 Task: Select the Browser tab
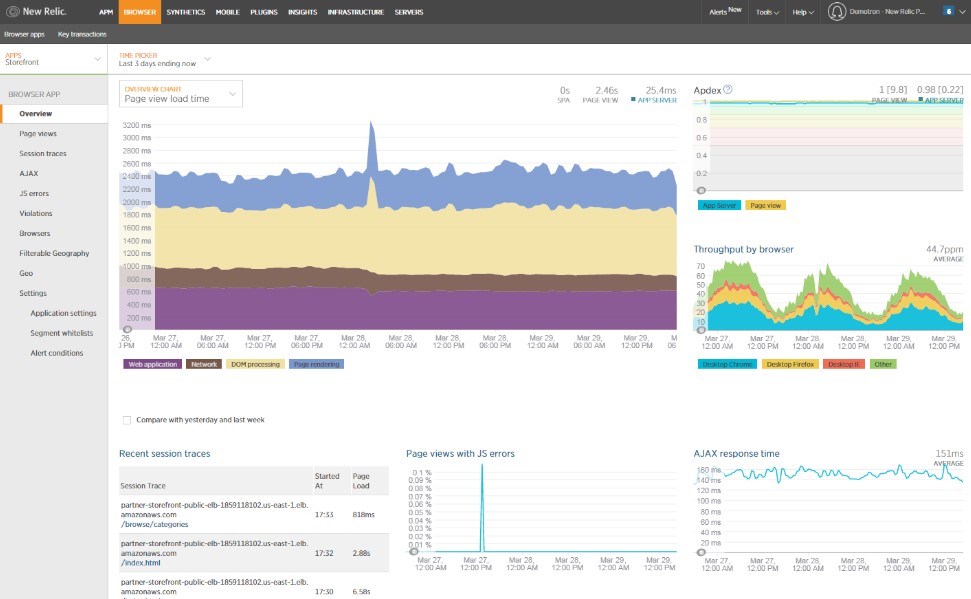pos(140,12)
